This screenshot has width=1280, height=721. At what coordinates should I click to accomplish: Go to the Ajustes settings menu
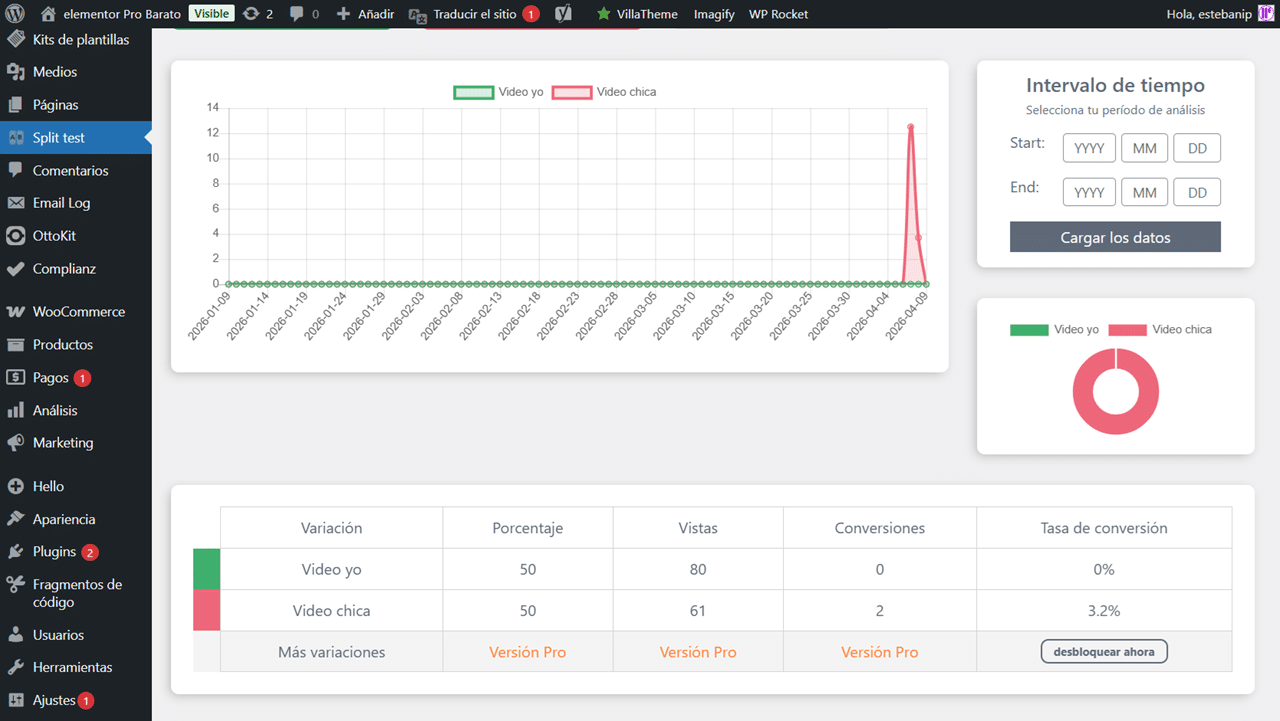(54, 700)
